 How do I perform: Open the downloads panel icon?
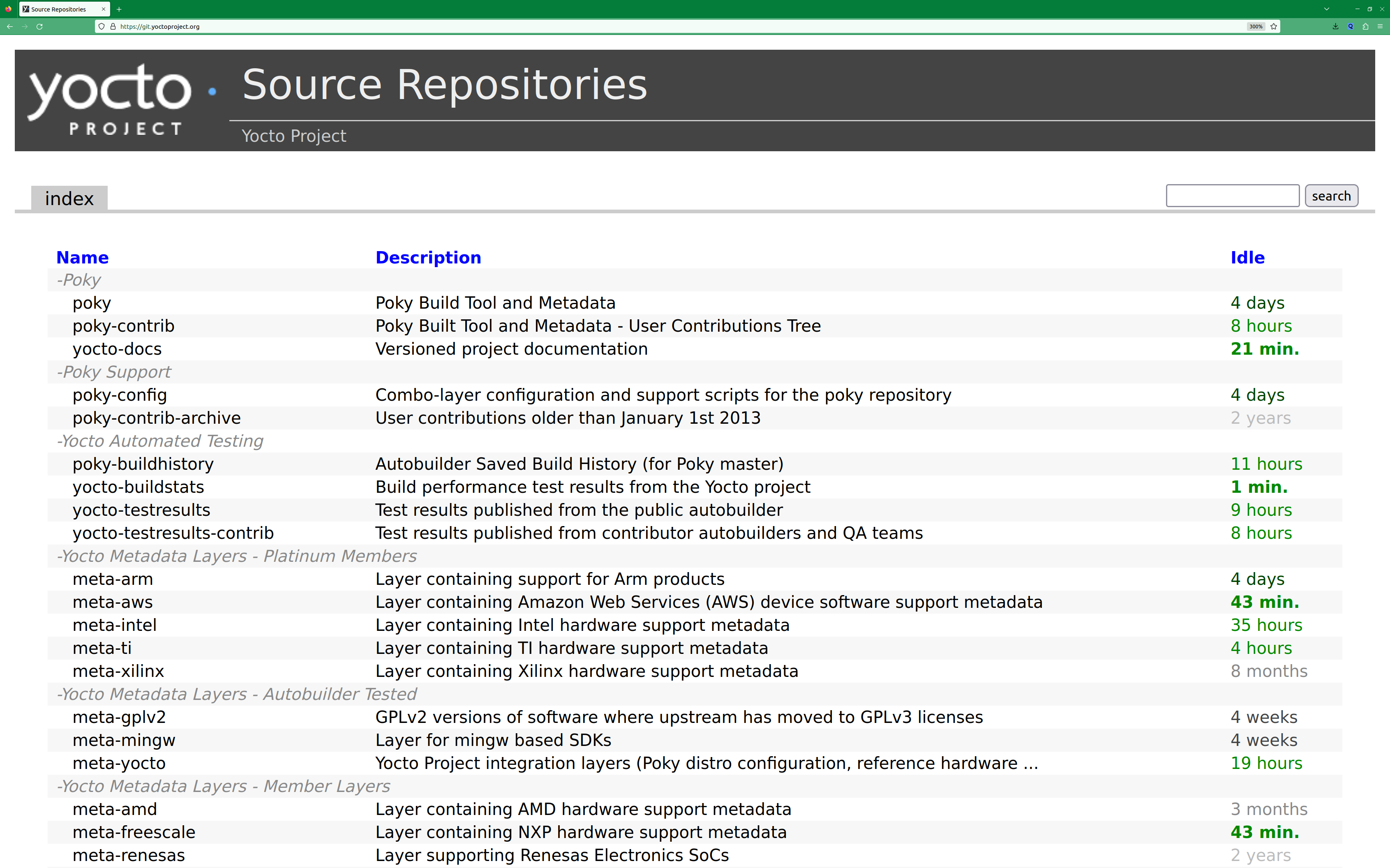pyautogui.click(x=1335, y=26)
